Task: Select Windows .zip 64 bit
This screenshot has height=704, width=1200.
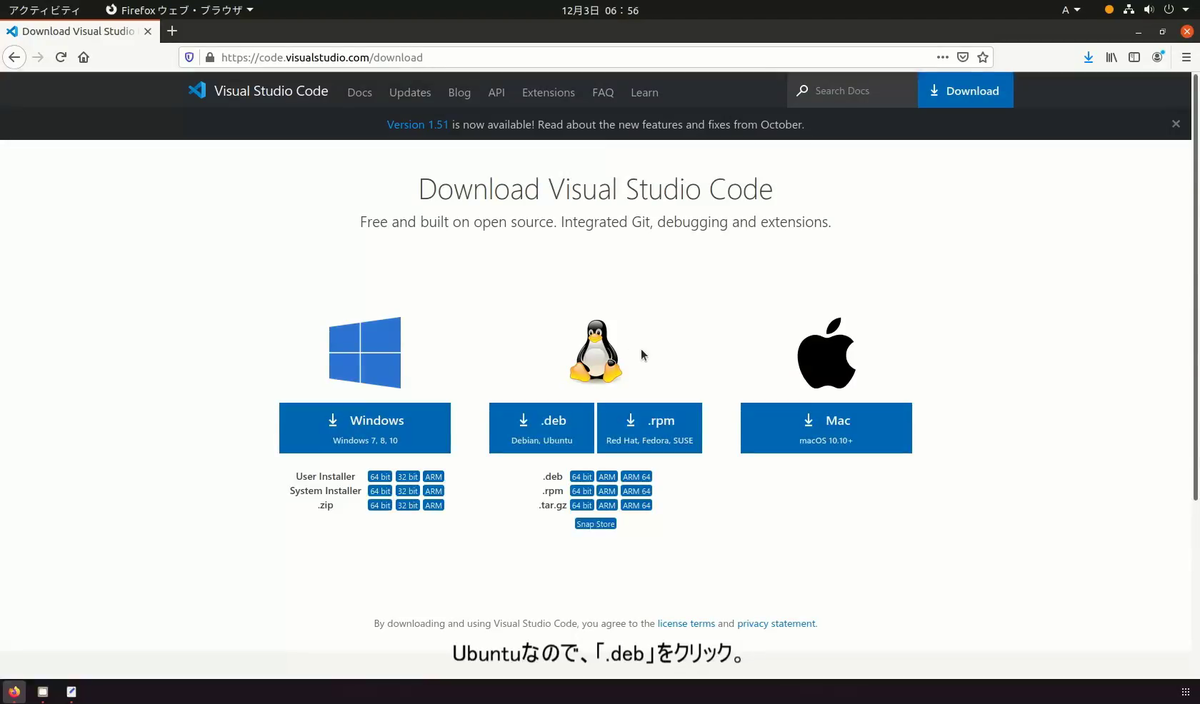Action: point(380,506)
